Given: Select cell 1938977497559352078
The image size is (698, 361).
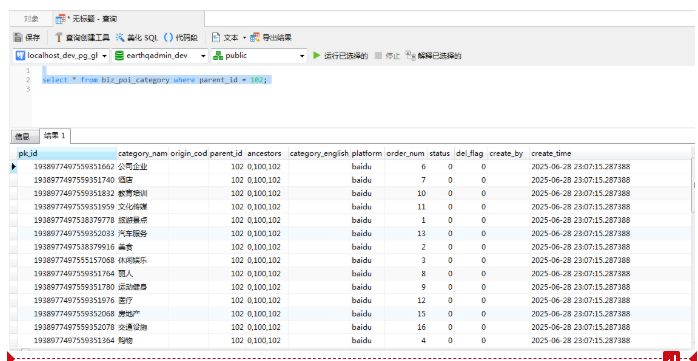Looking at the screenshot, I should tap(67, 327).
